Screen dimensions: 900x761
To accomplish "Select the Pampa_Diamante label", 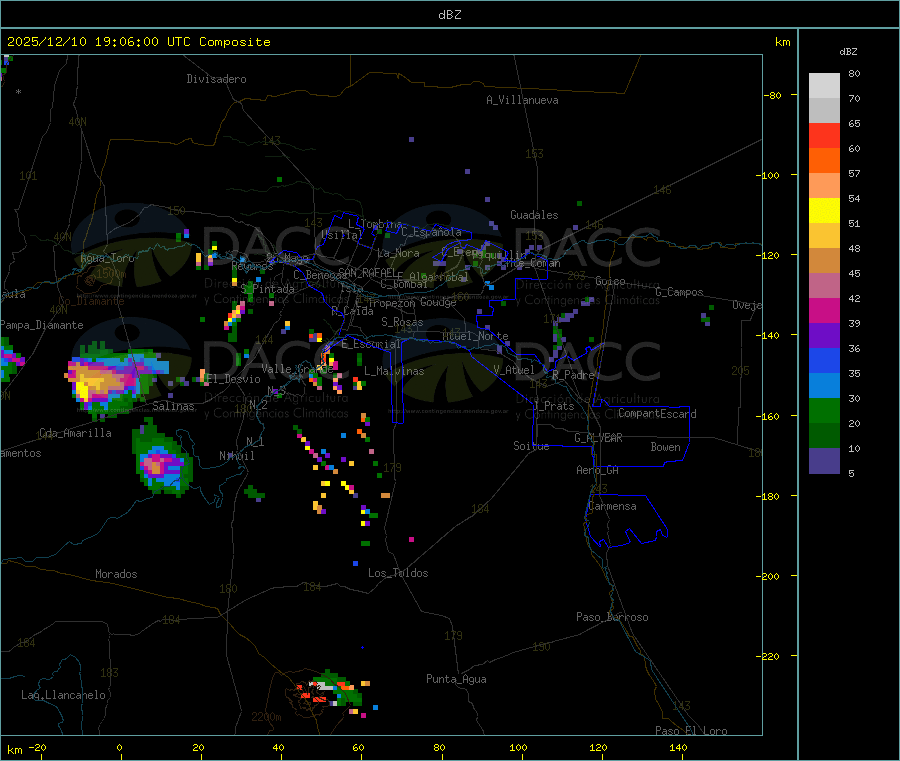I will [41, 325].
